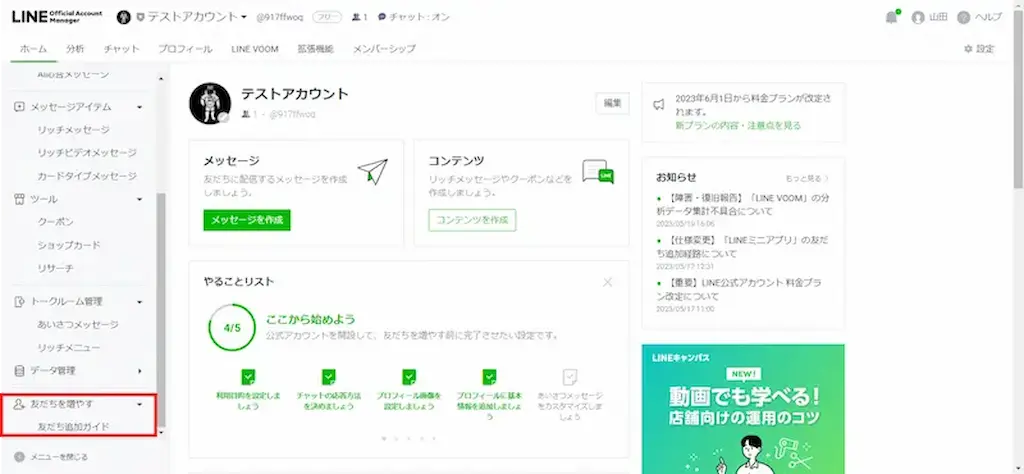Expand the データ管理 section arrow
The height and width of the screenshot is (474, 1024).
[140, 371]
